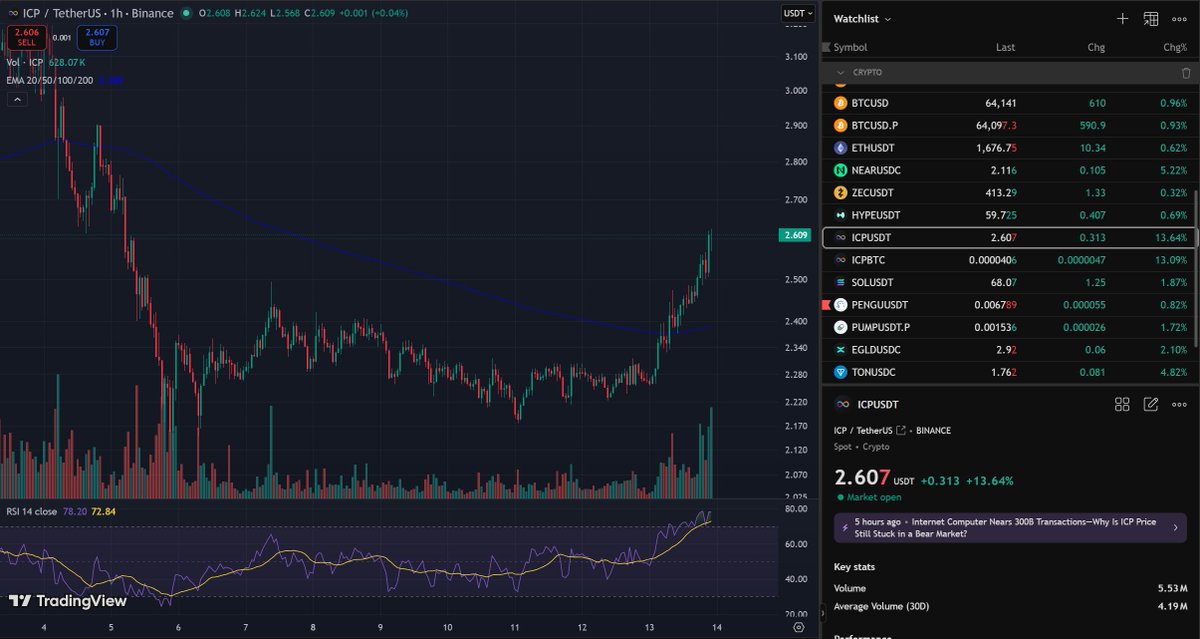This screenshot has width=1200, height=639.
Task: Sort watchlist by the Last column header
Action: (1005, 47)
